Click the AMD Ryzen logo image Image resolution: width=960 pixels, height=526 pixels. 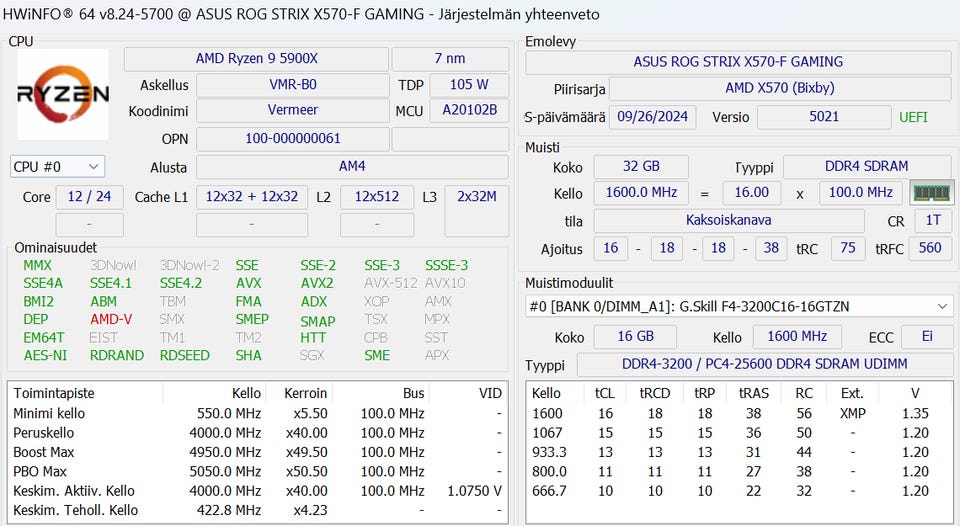pyautogui.click(x=63, y=97)
